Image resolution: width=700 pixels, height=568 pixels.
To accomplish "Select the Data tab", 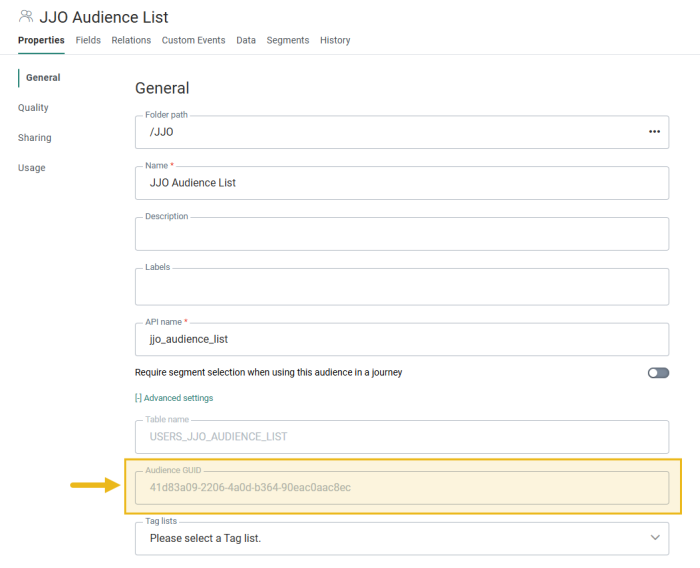I will click(246, 40).
